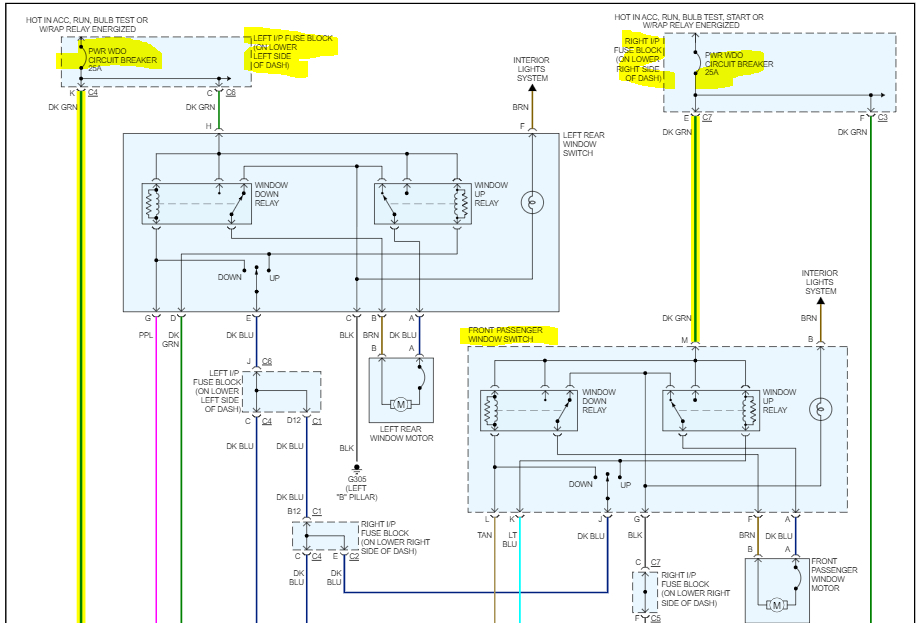Screen dimensions: 923x623
Task: Click the underlined C2 label at pin E
Action: 354,556
